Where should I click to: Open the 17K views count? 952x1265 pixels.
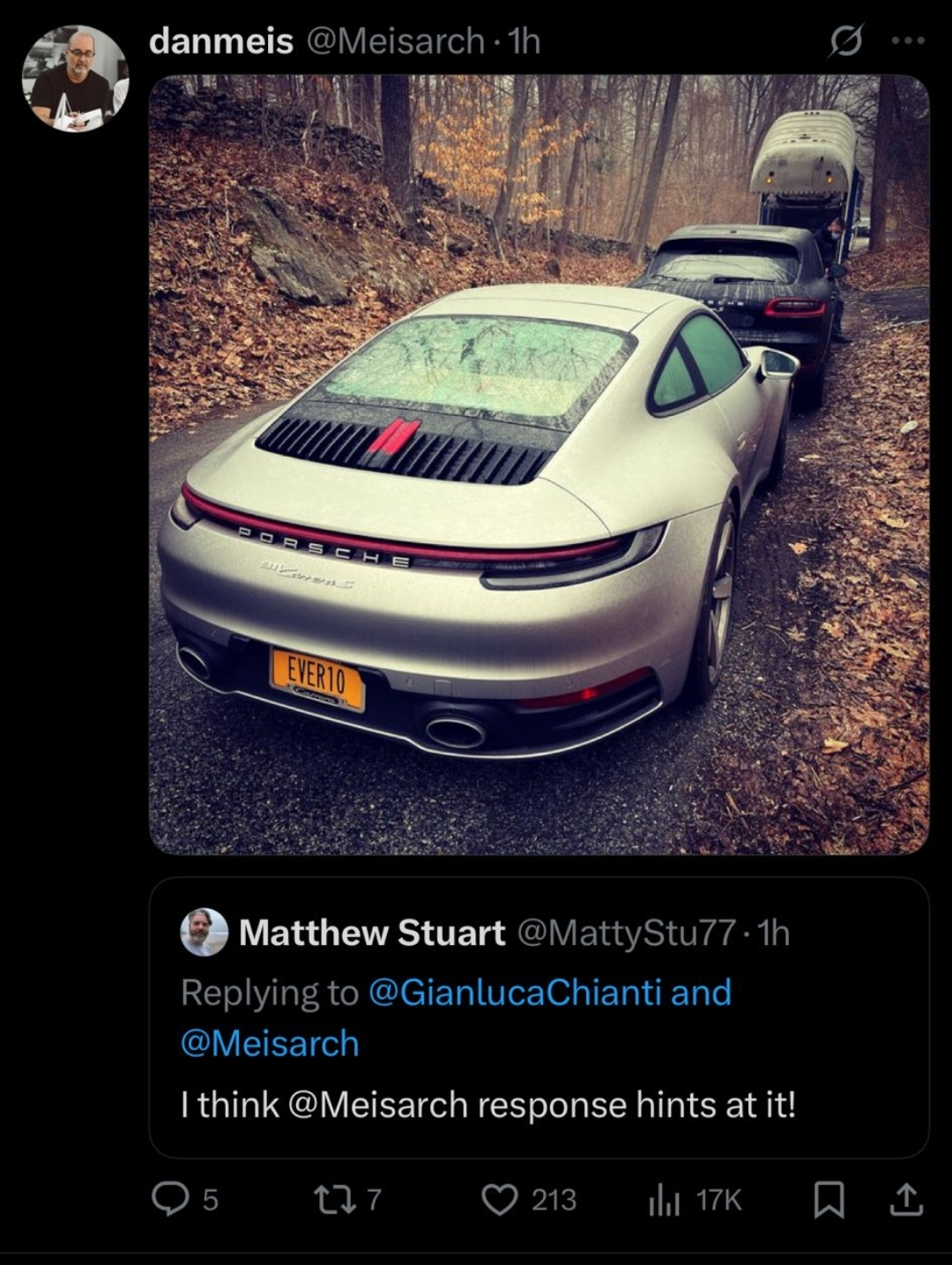718,1200
